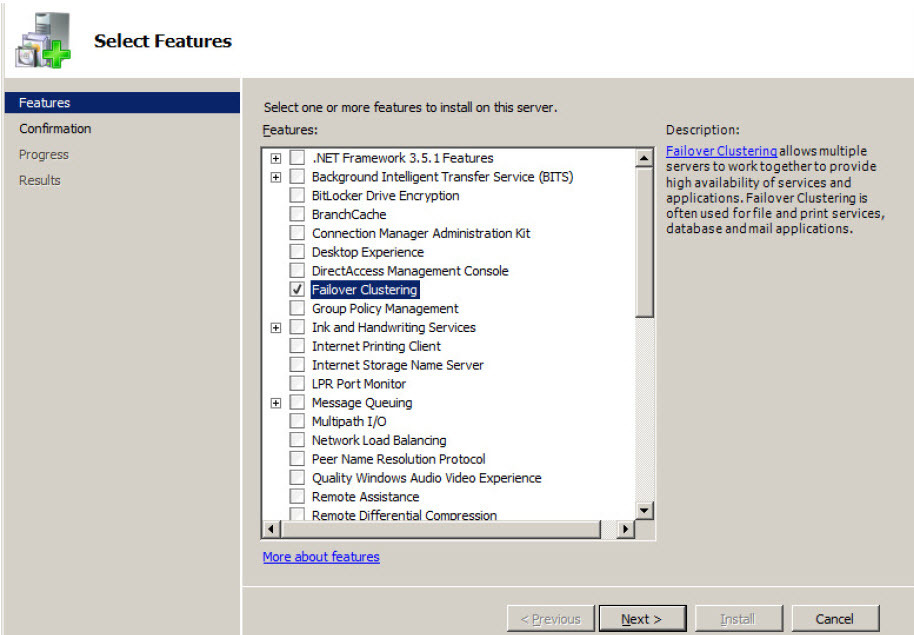Enable the Multipath I/O checkbox

[x=297, y=421]
